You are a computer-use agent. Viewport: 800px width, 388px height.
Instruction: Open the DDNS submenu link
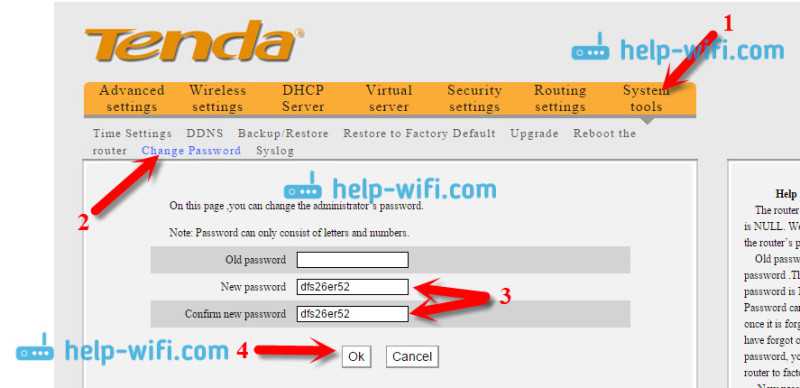(x=205, y=134)
